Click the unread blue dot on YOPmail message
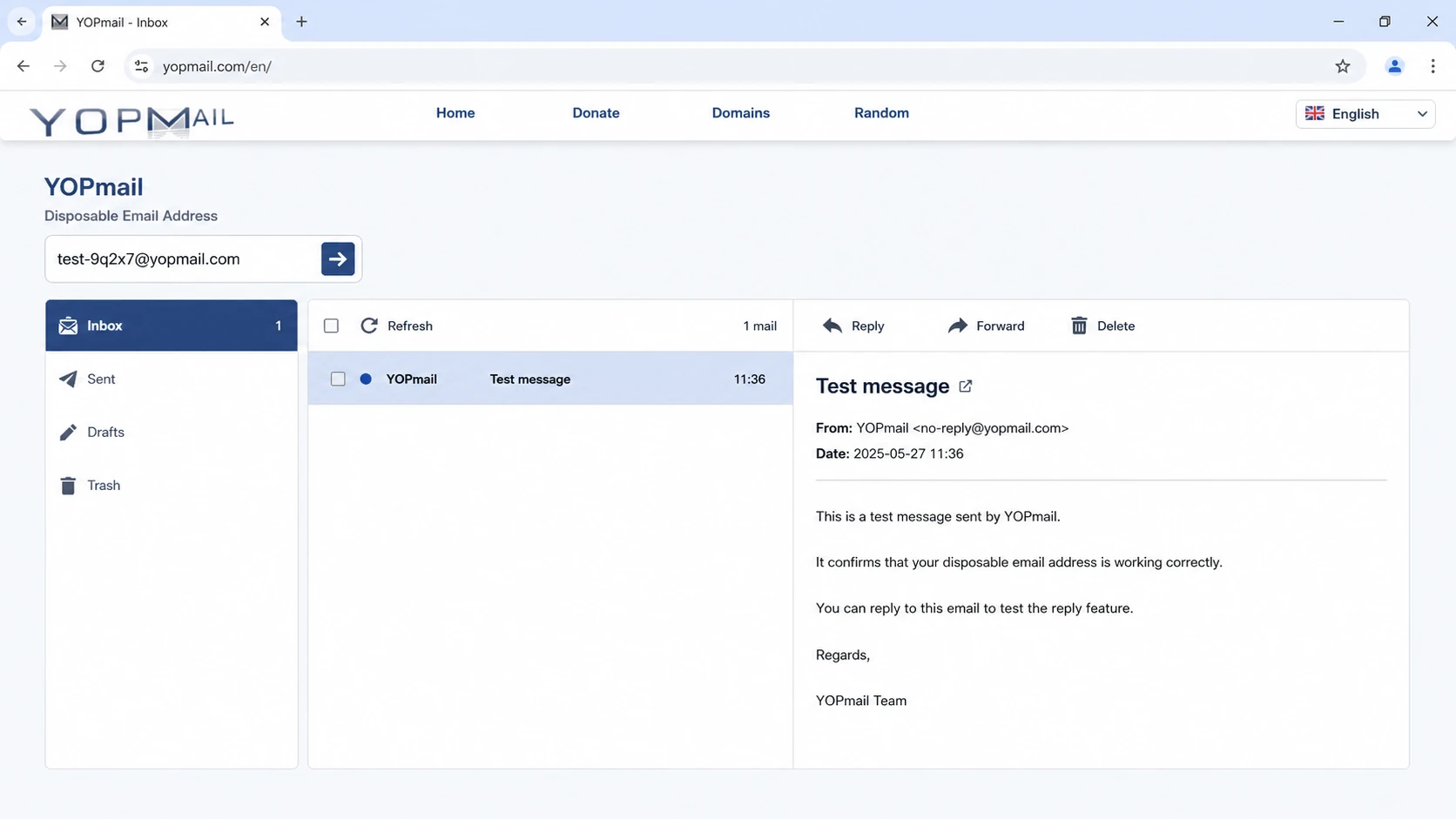The width and height of the screenshot is (1456, 819). (x=366, y=379)
